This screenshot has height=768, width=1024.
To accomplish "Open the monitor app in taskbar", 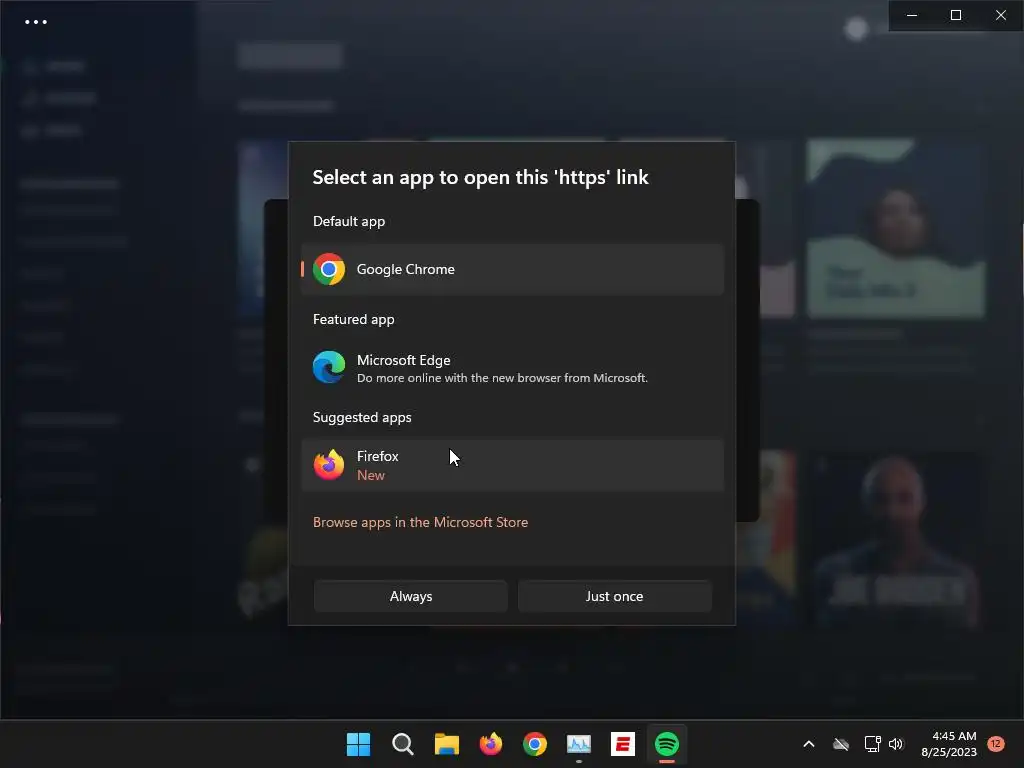I will click(x=579, y=744).
